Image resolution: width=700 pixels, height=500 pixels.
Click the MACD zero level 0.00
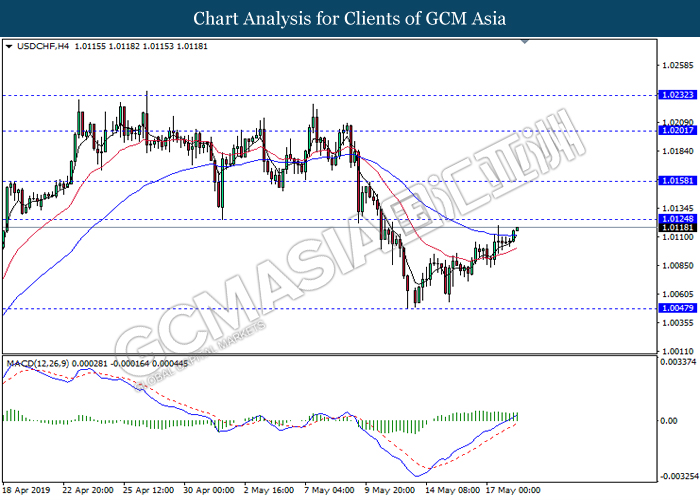[669, 421]
